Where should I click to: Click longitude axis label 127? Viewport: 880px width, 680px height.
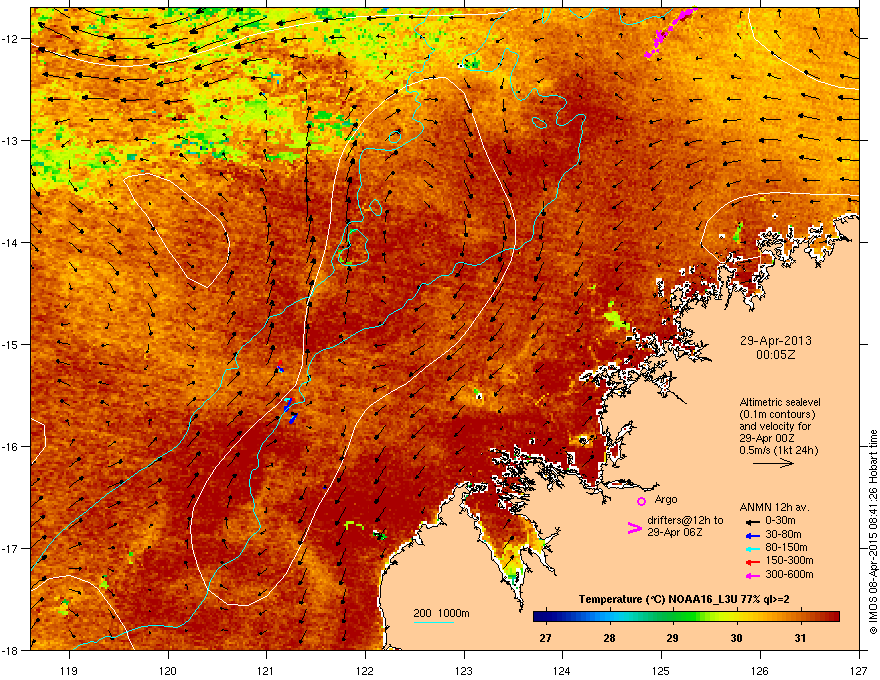859,670
